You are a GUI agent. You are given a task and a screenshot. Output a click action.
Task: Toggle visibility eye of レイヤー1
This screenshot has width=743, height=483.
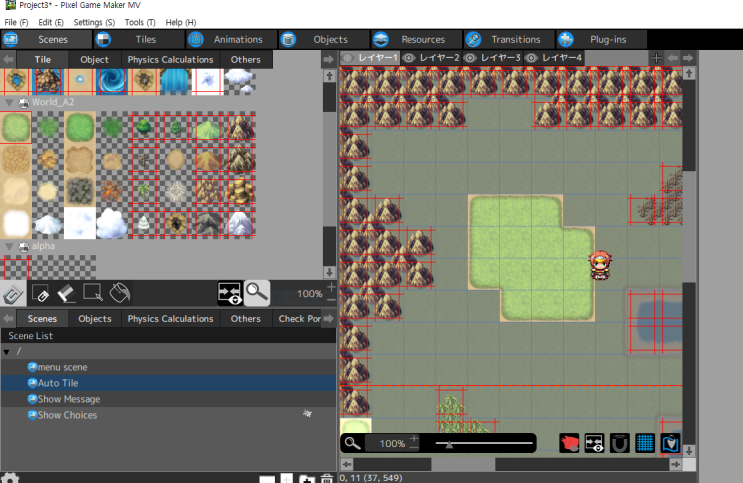pyautogui.click(x=348, y=58)
